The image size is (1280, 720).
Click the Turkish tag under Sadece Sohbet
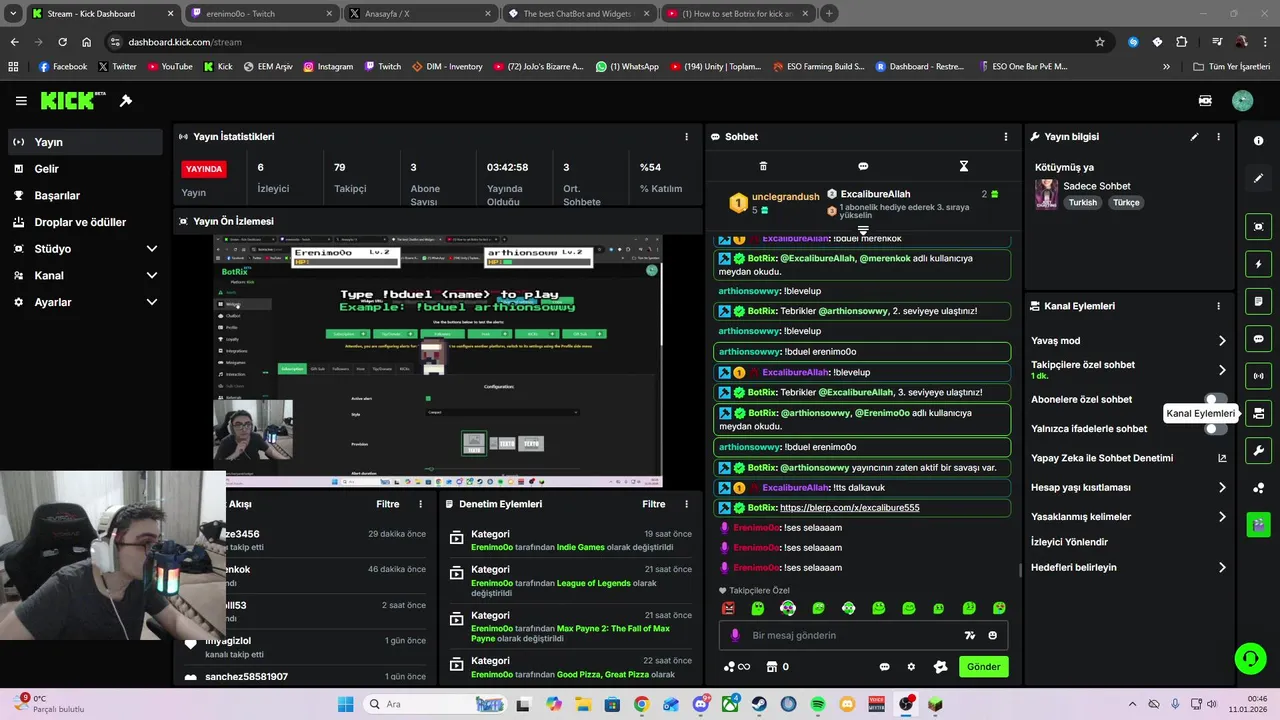coord(1082,202)
